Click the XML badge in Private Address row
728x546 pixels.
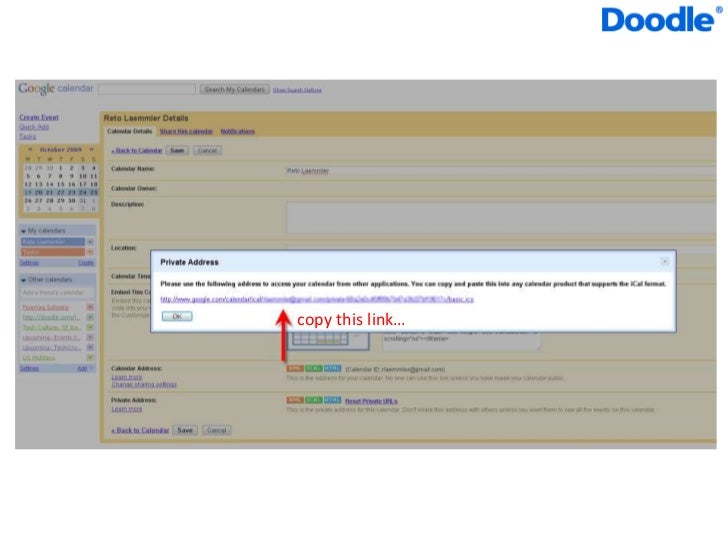[295, 400]
